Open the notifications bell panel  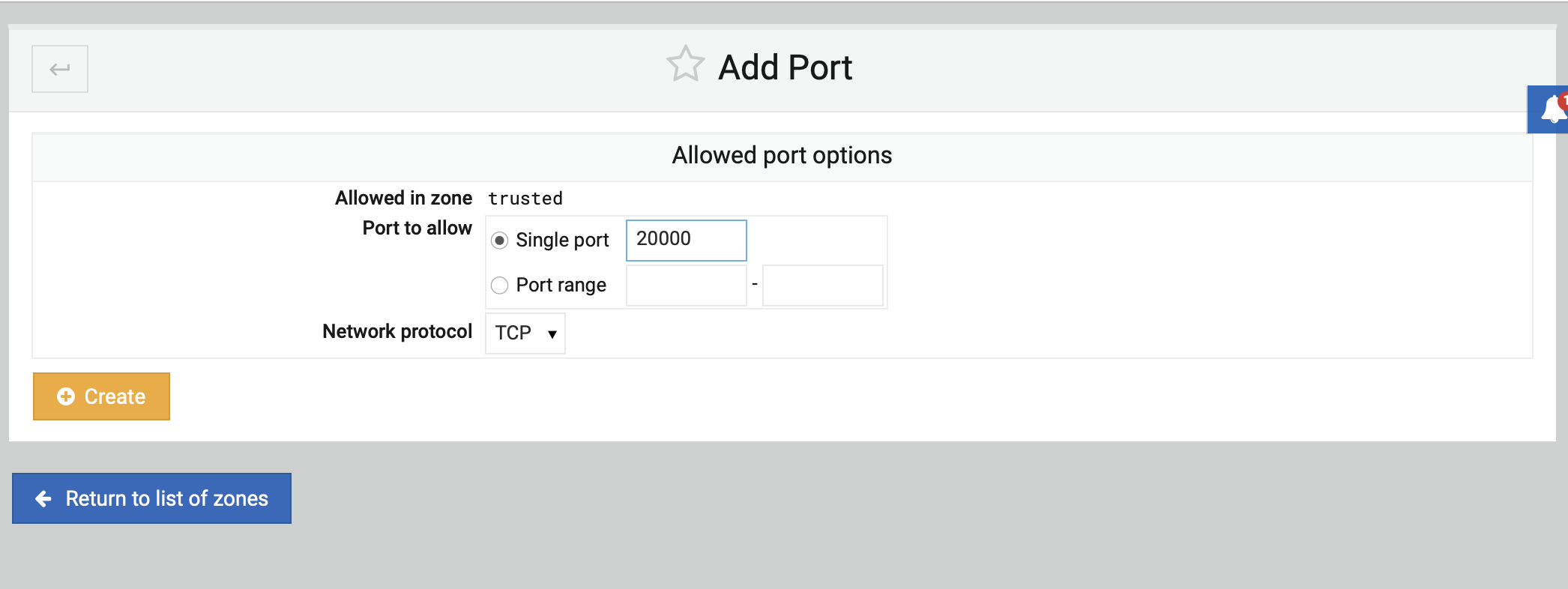point(1549,109)
